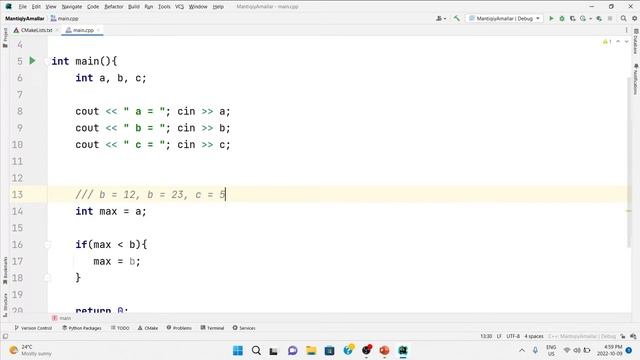Open the Notifications panel on right sidebar
This screenshot has width=640, height=360.
coord(635,79)
